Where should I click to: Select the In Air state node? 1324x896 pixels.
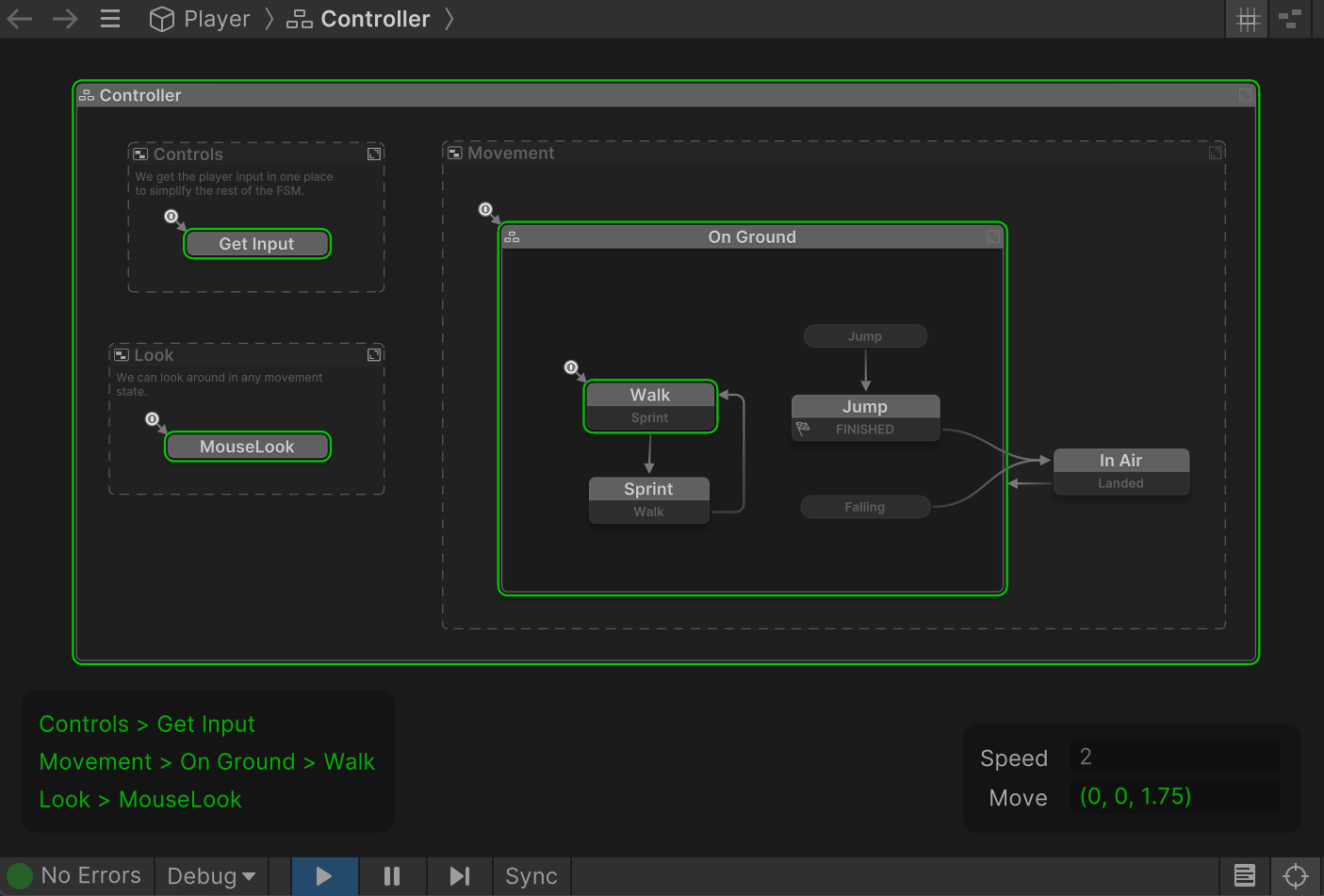[x=1120, y=460]
